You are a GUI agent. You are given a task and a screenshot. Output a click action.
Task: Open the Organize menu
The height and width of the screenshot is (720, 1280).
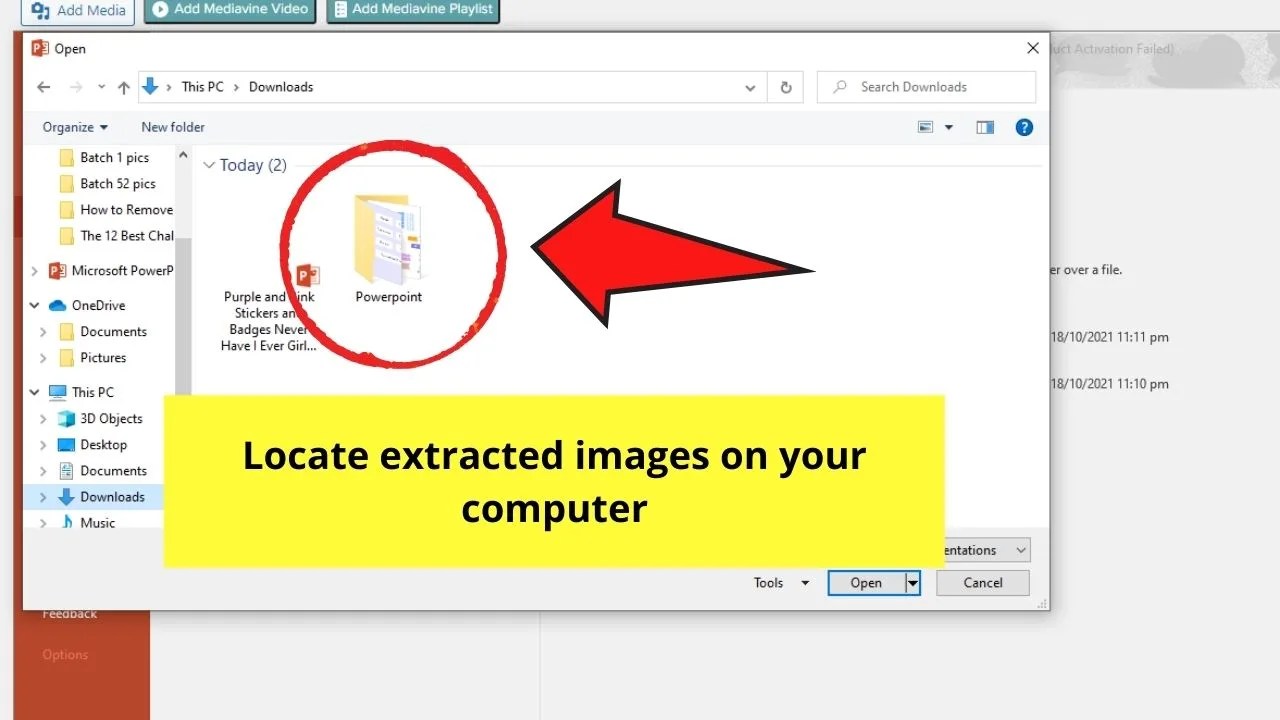point(72,127)
